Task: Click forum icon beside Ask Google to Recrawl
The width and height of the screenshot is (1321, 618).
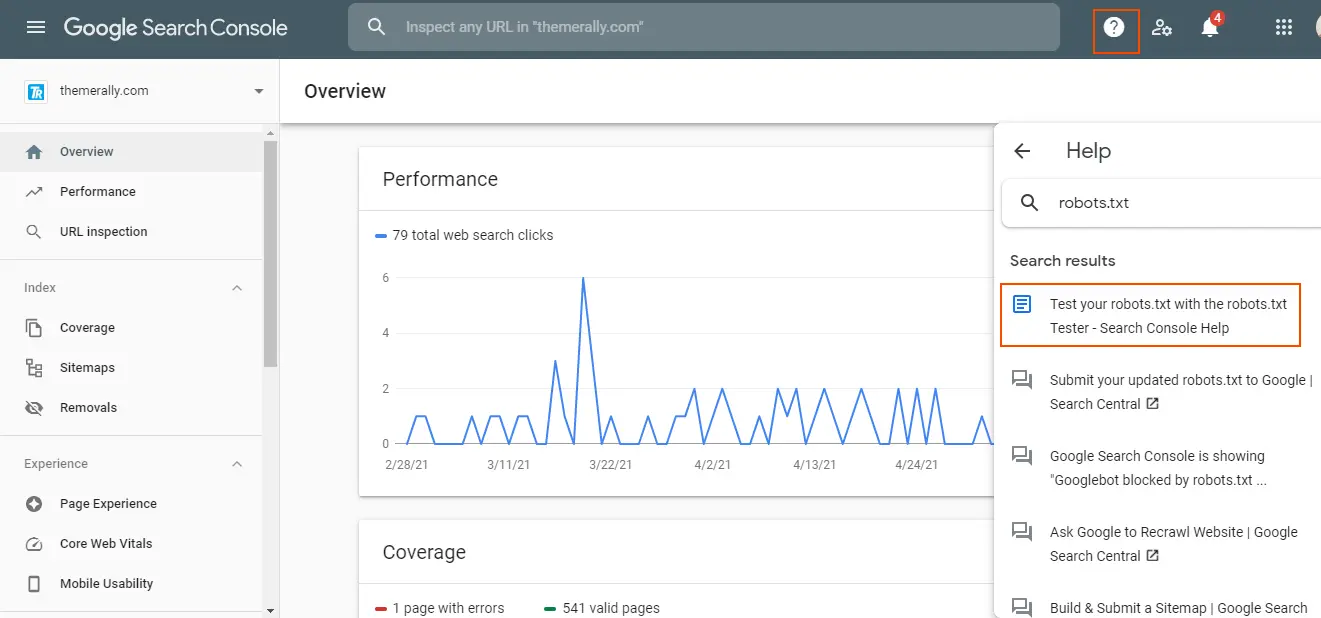Action: (x=1021, y=532)
